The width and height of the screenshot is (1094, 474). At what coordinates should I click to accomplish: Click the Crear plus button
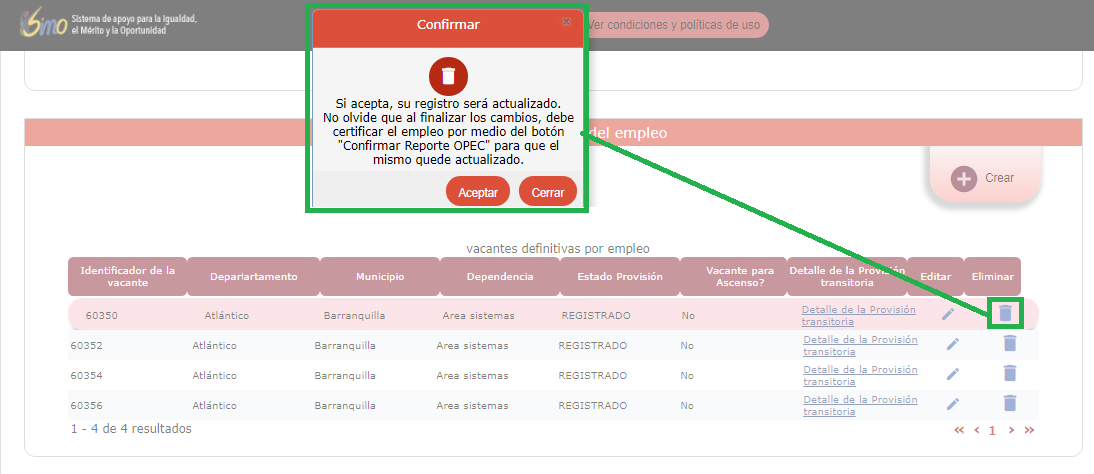coord(964,178)
